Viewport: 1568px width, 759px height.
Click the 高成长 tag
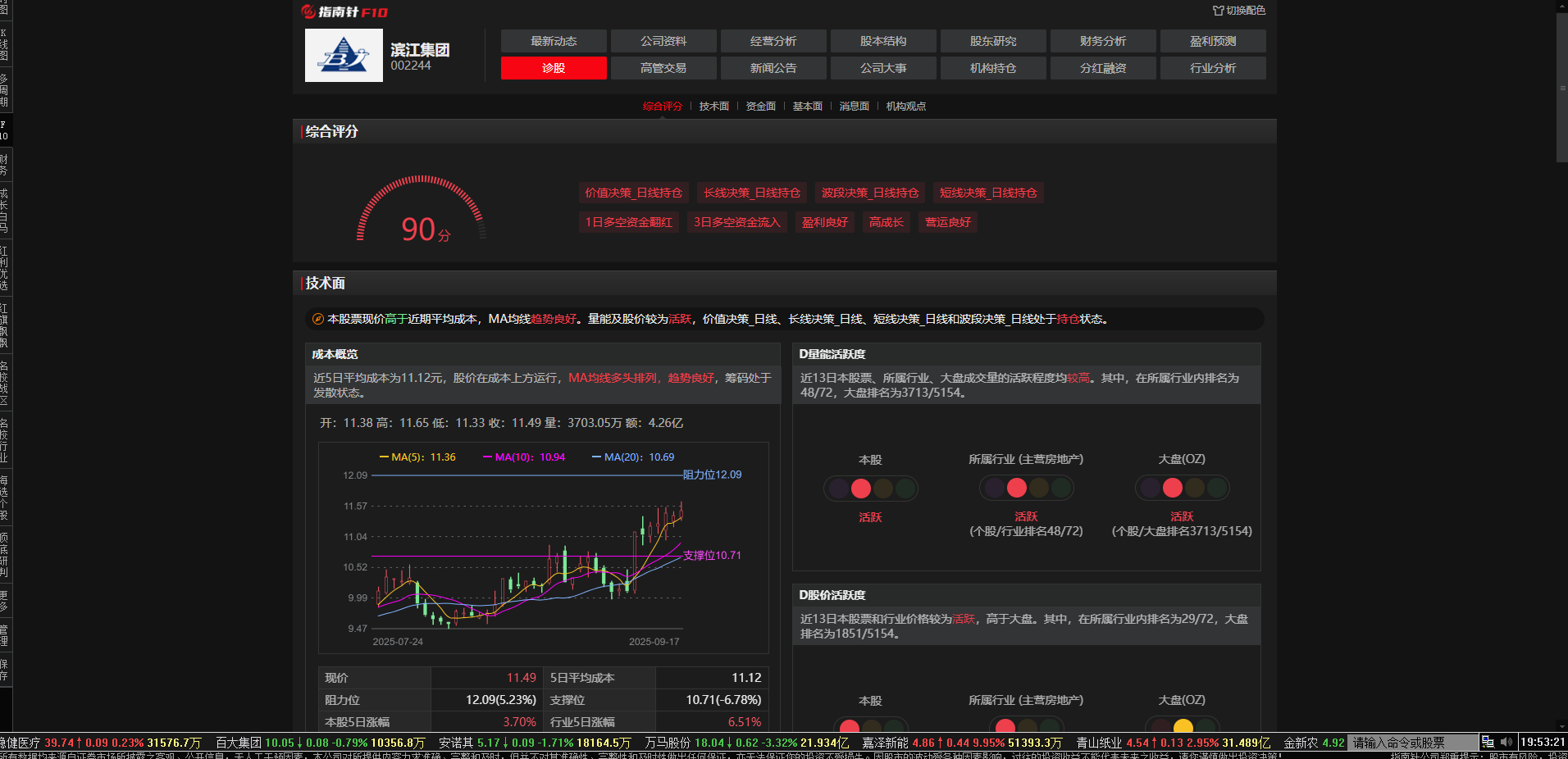(887, 222)
